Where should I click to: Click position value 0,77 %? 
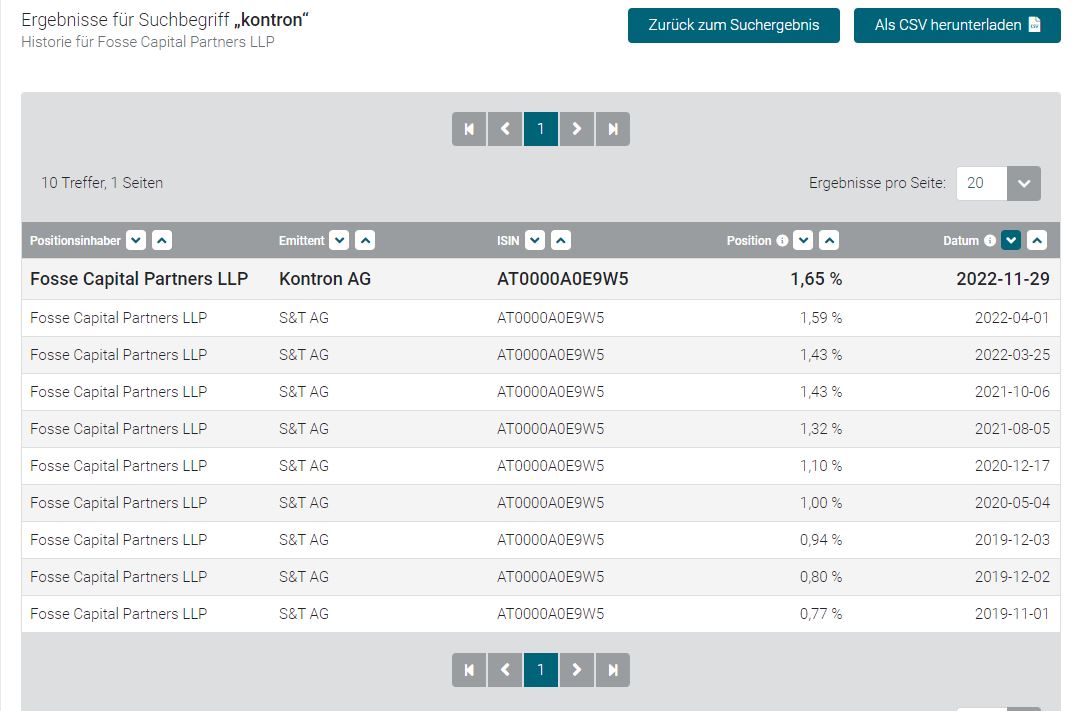point(821,614)
